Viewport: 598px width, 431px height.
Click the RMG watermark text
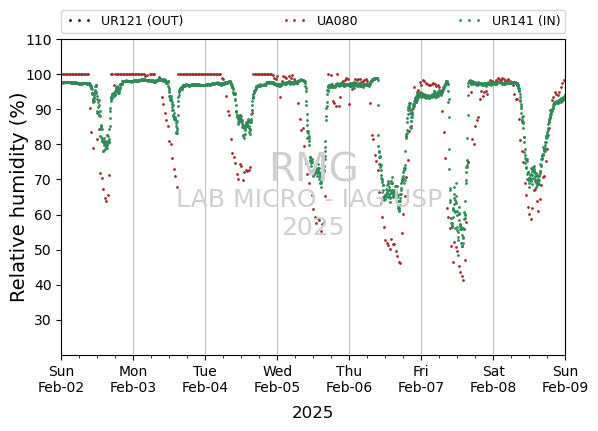314,167
